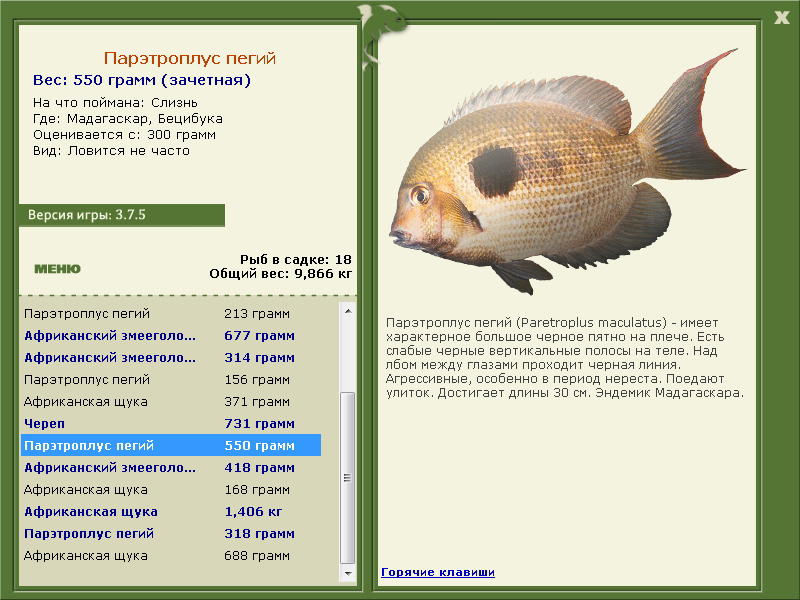Click the scroll up arrow of fish list
Image resolution: width=800 pixels, height=600 pixels.
pyautogui.click(x=348, y=311)
